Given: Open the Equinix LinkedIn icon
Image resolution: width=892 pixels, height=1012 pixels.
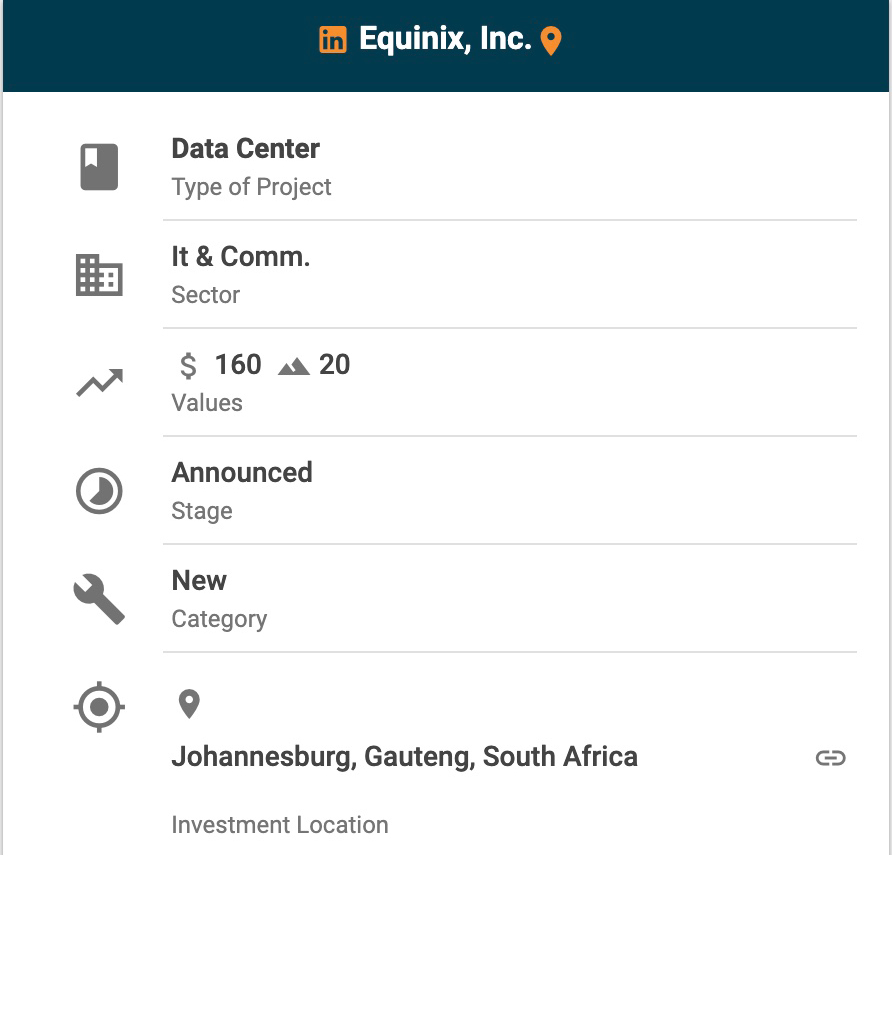Looking at the screenshot, I should coord(333,40).
